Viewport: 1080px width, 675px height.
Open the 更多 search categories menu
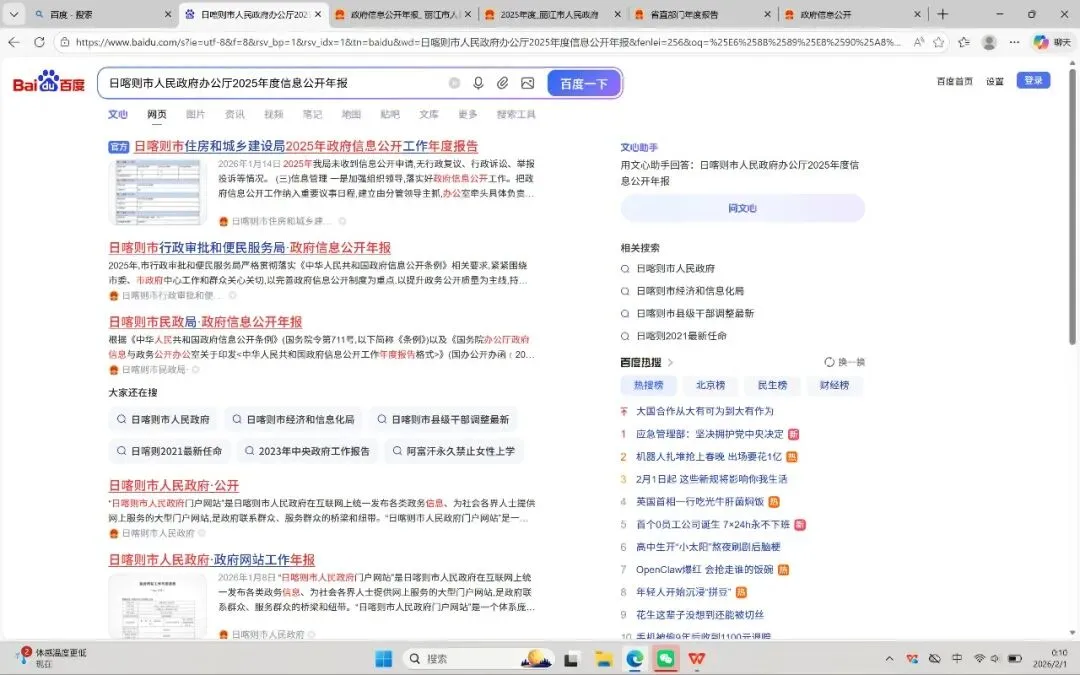coord(468,114)
